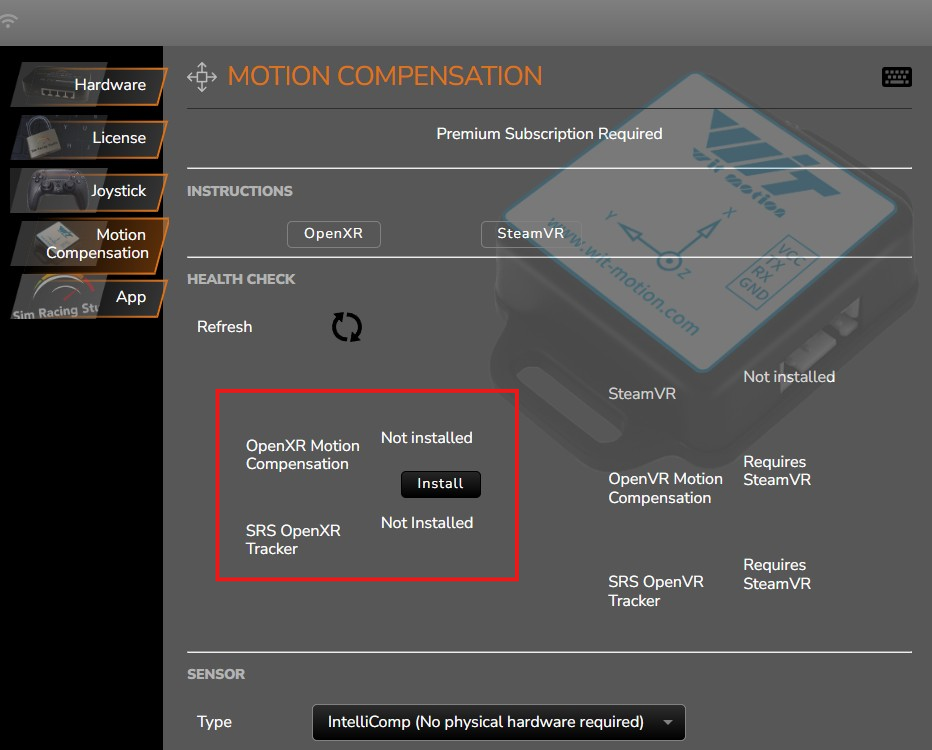The width and height of the screenshot is (932, 750).
Task: Click the 'OpenVR Motion Compensation' label
Action: [x=665, y=489]
